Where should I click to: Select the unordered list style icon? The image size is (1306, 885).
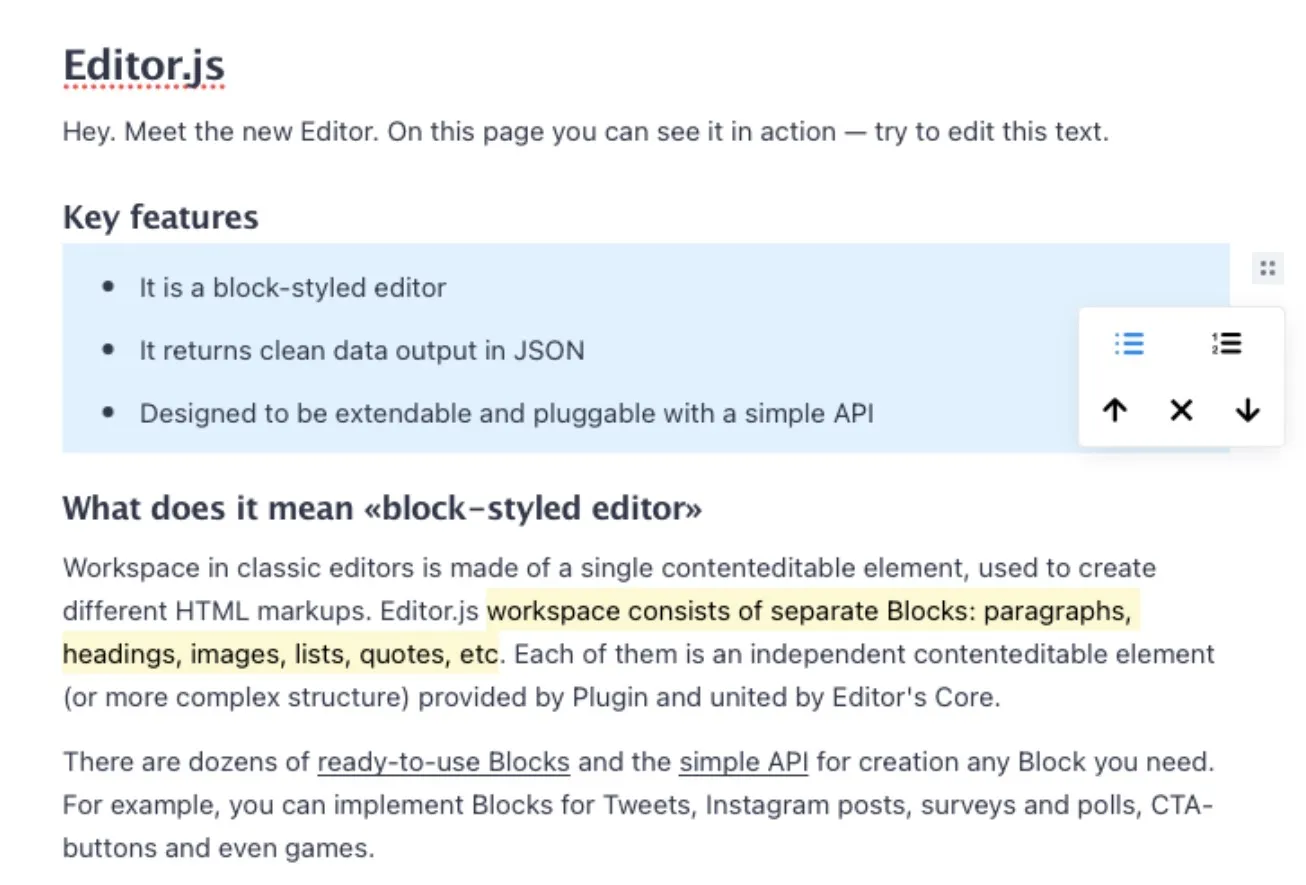pyautogui.click(x=1129, y=344)
